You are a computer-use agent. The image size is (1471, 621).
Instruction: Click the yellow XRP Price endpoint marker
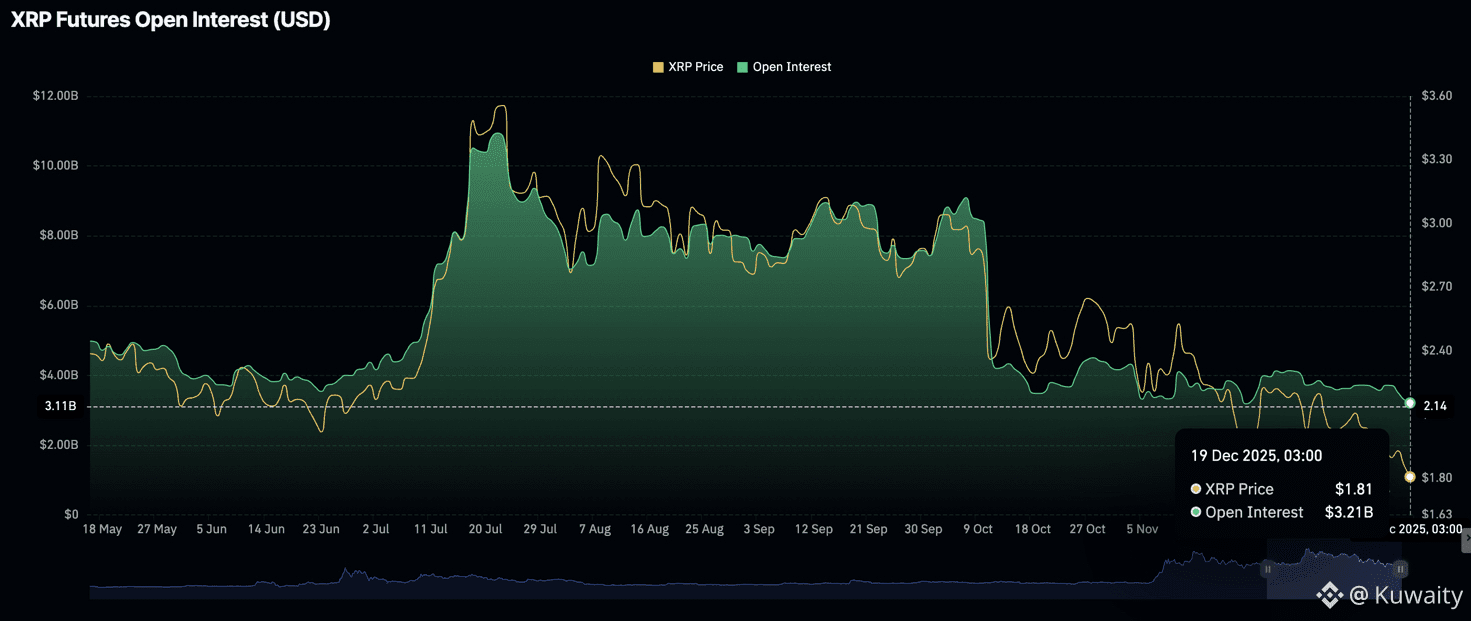[x=1410, y=477]
